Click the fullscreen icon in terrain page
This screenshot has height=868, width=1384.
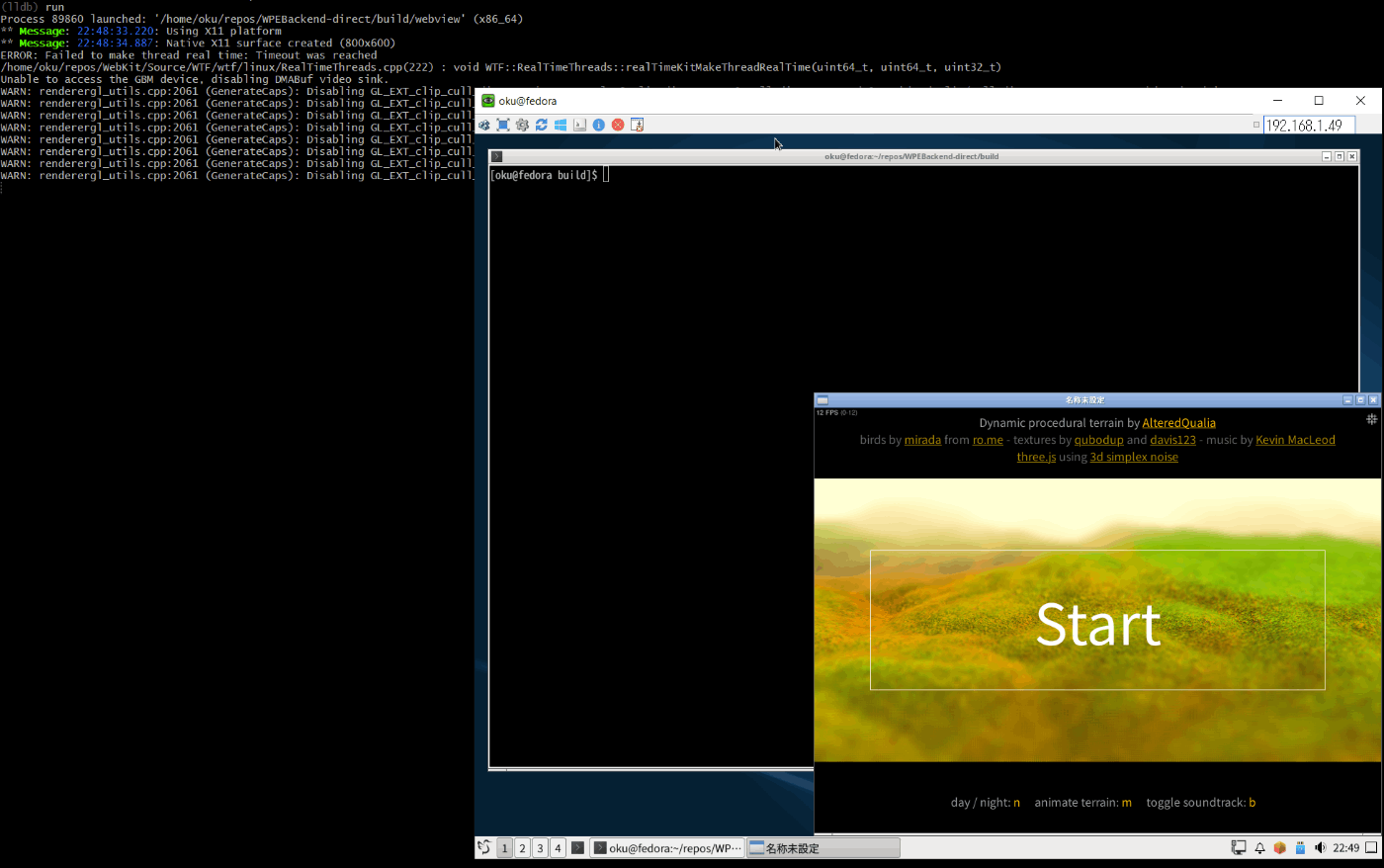[1371, 419]
